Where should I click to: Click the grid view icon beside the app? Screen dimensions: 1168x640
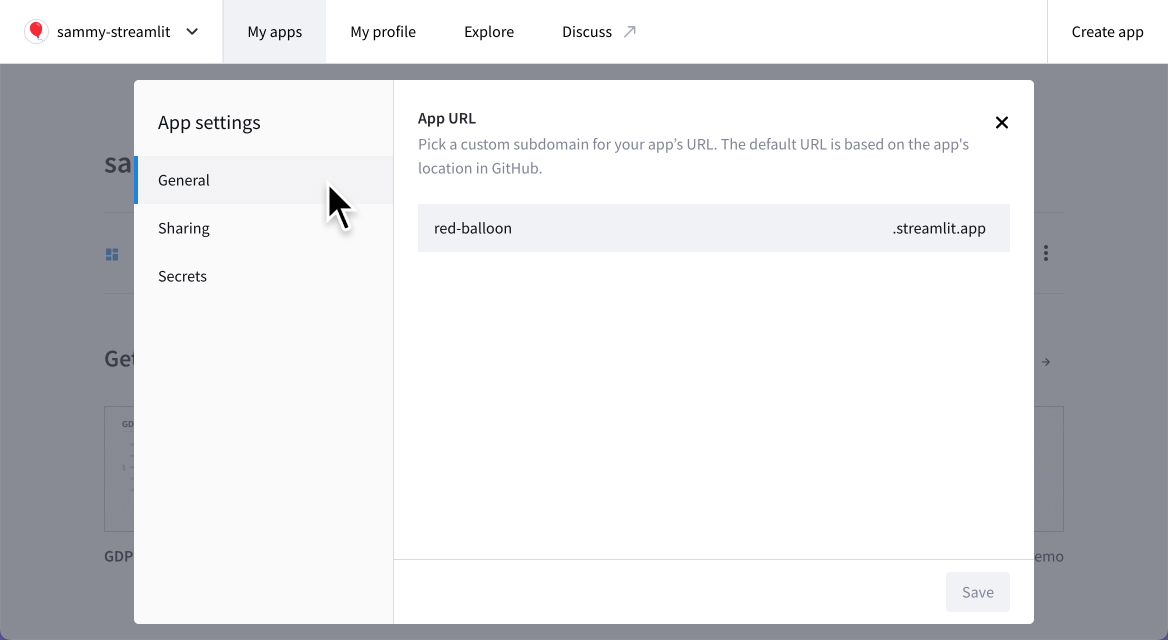[x=112, y=253]
